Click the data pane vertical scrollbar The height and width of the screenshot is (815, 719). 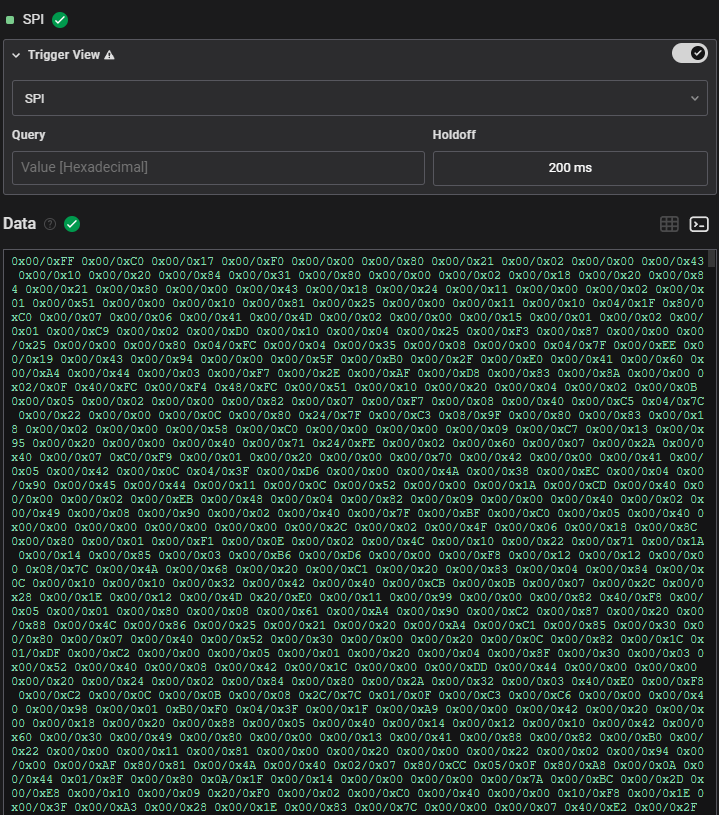pyautogui.click(x=712, y=400)
